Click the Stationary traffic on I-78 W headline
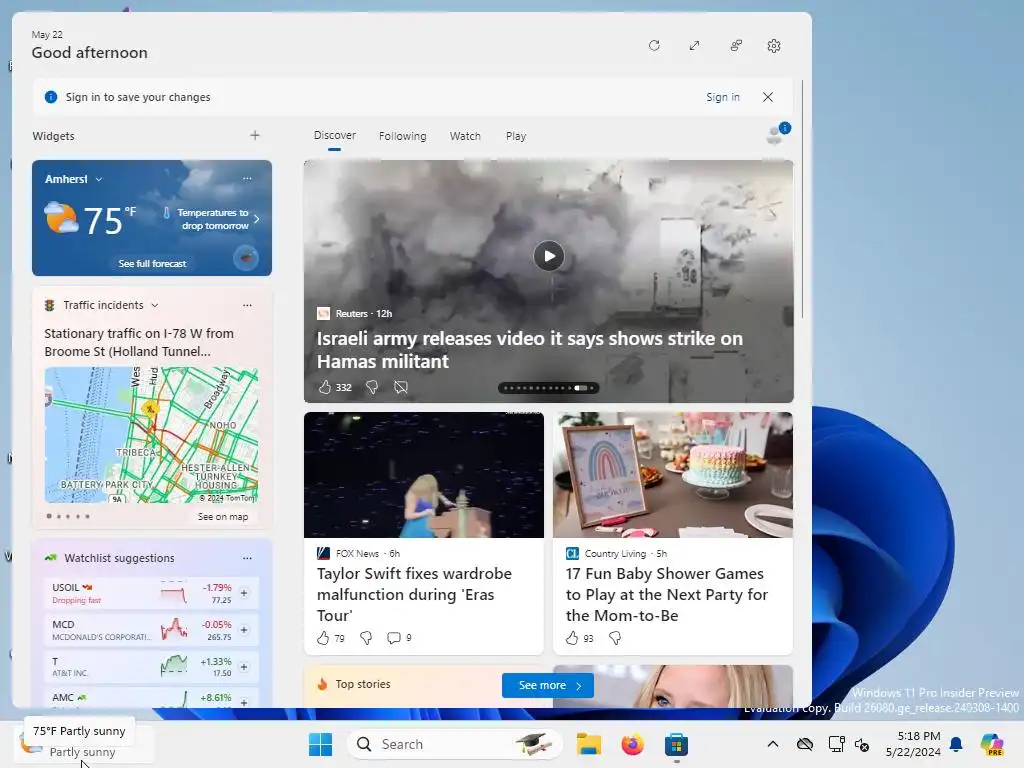The image size is (1024, 768). point(139,342)
